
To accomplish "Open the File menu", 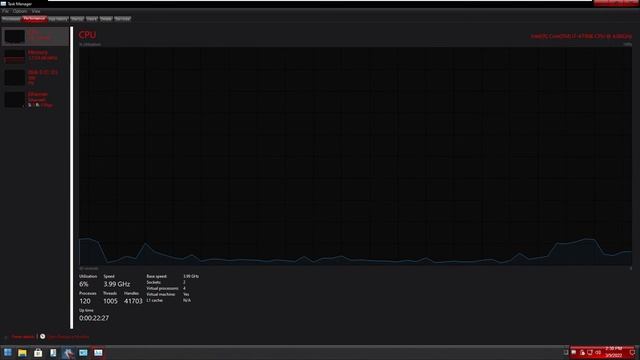I will pyautogui.click(x=5, y=11).
